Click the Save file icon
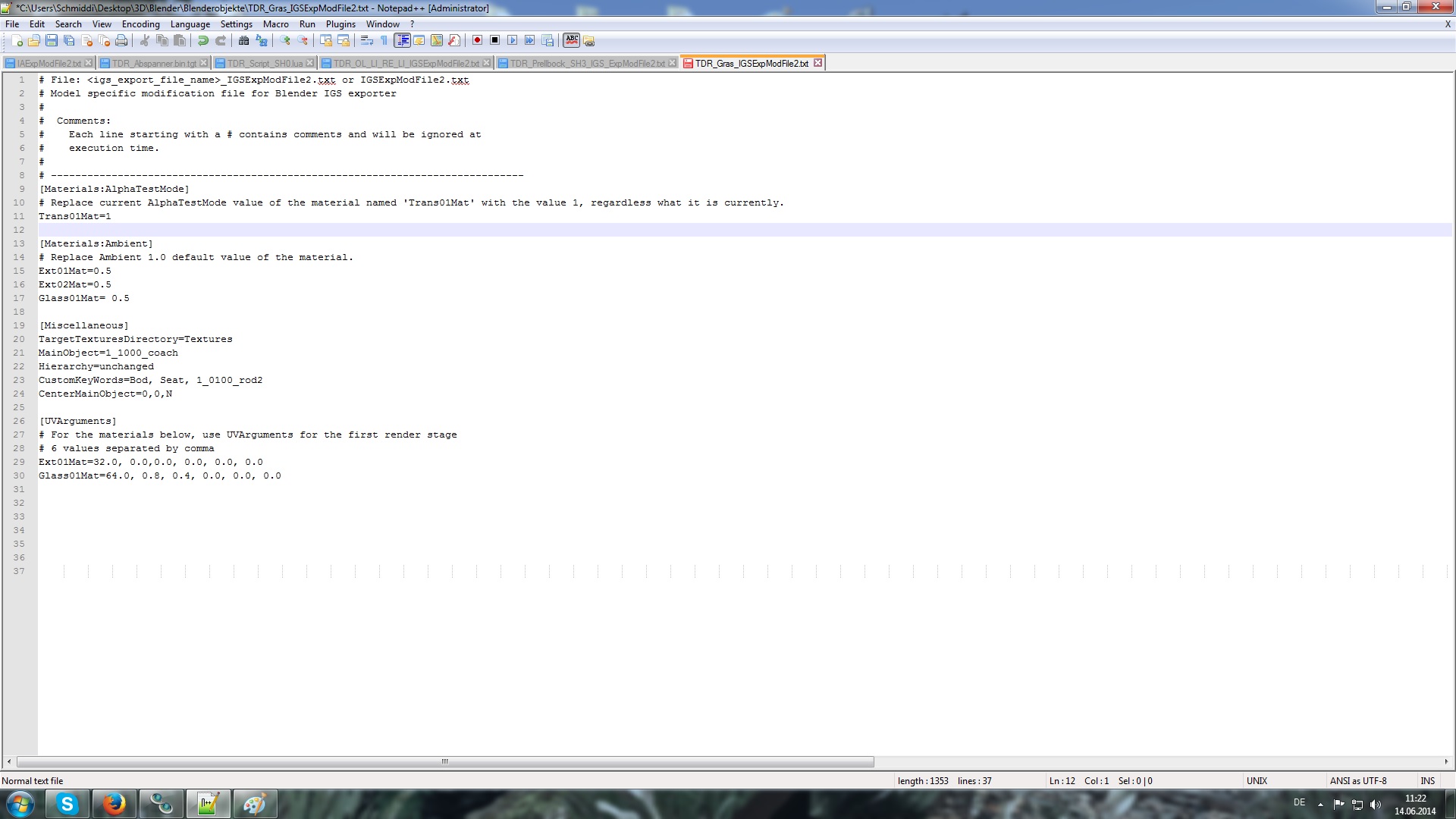 click(52, 40)
